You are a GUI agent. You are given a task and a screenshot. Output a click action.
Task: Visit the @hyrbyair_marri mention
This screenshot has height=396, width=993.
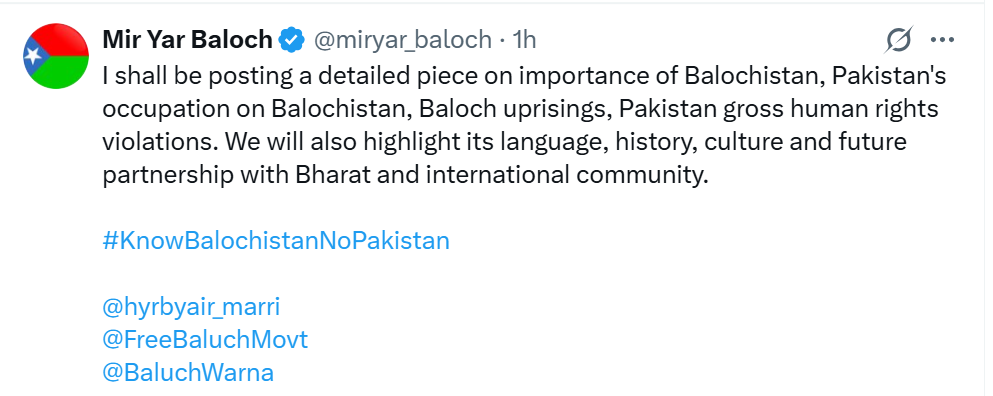(191, 307)
